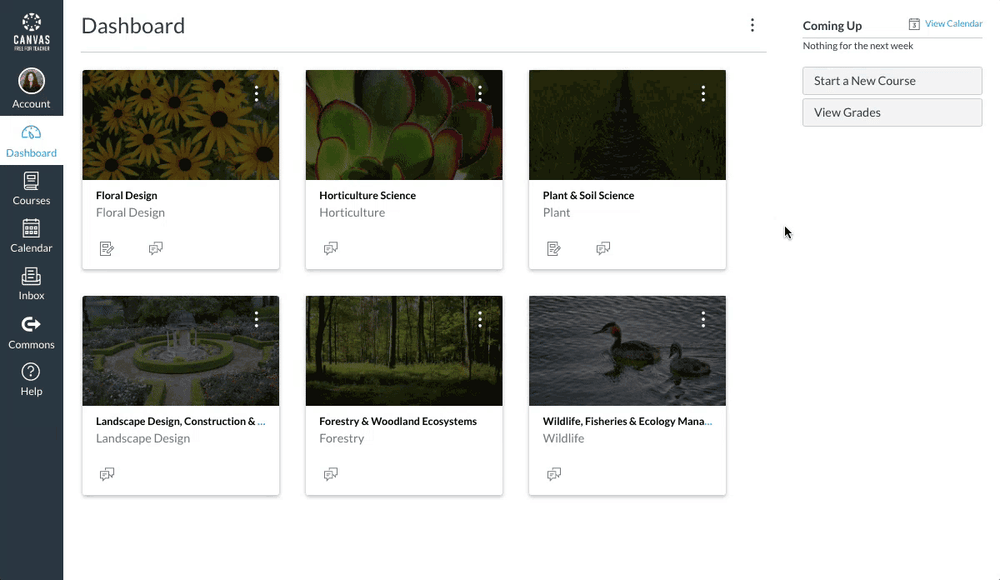Open the Calendar from the sidebar
Screen dimensions: 1000x580
click(31, 233)
